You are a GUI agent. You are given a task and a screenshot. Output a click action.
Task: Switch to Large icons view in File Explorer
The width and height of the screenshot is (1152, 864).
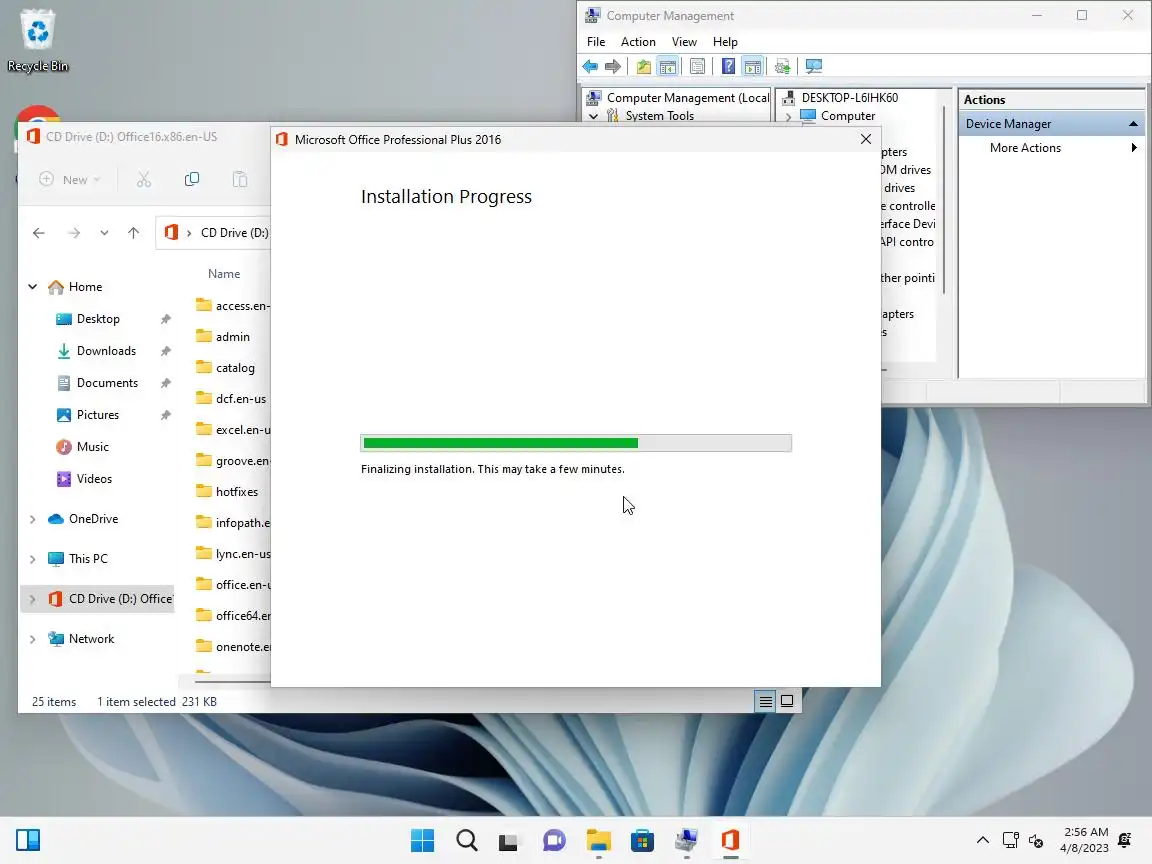tap(787, 702)
